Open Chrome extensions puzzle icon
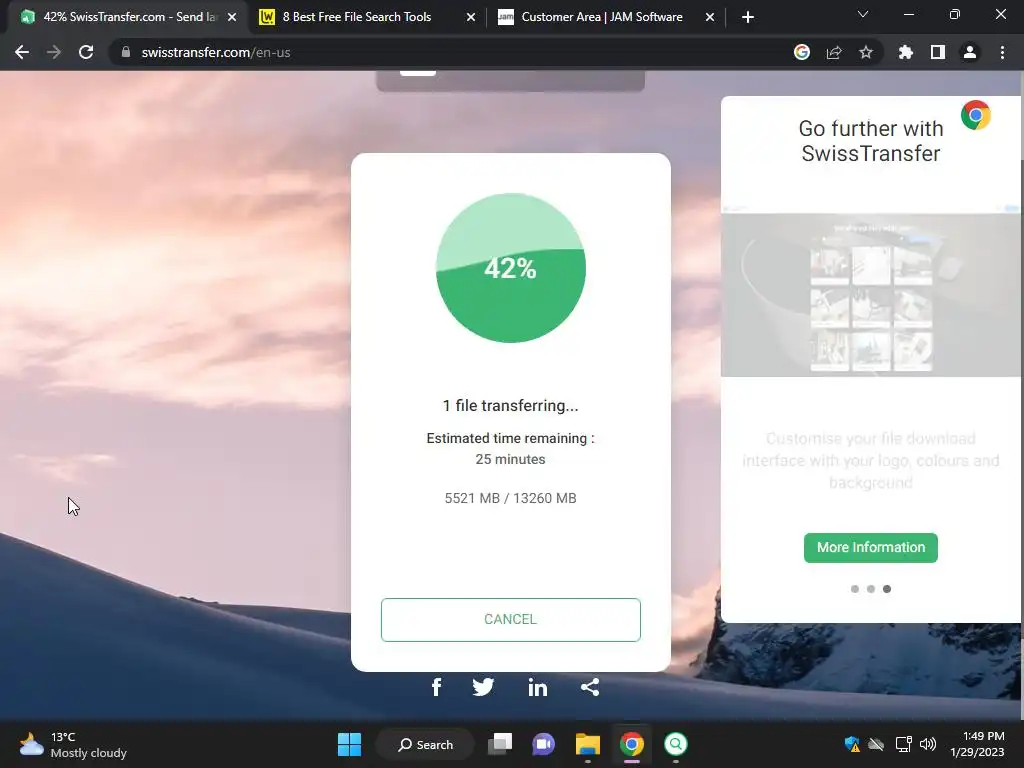The image size is (1024, 768). point(905,52)
